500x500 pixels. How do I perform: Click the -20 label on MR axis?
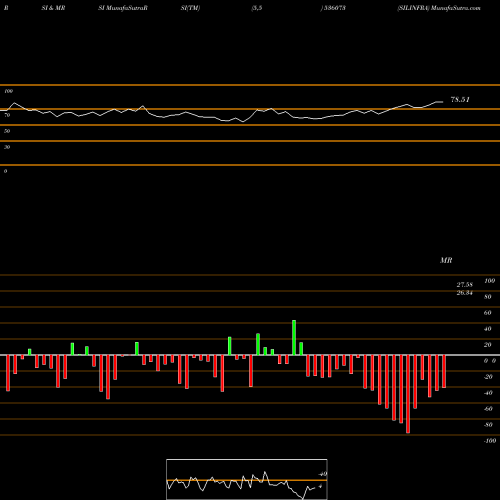[x=488, y=377]
